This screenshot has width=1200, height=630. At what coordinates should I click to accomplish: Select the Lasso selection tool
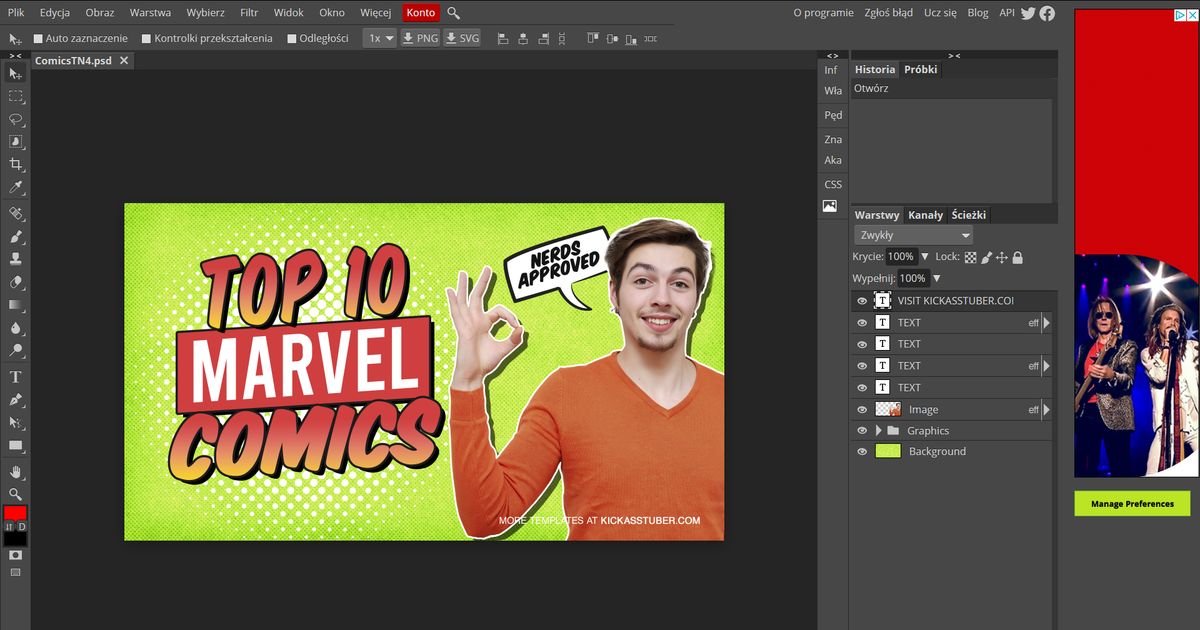pyautogui.click(x=15, y=119)
